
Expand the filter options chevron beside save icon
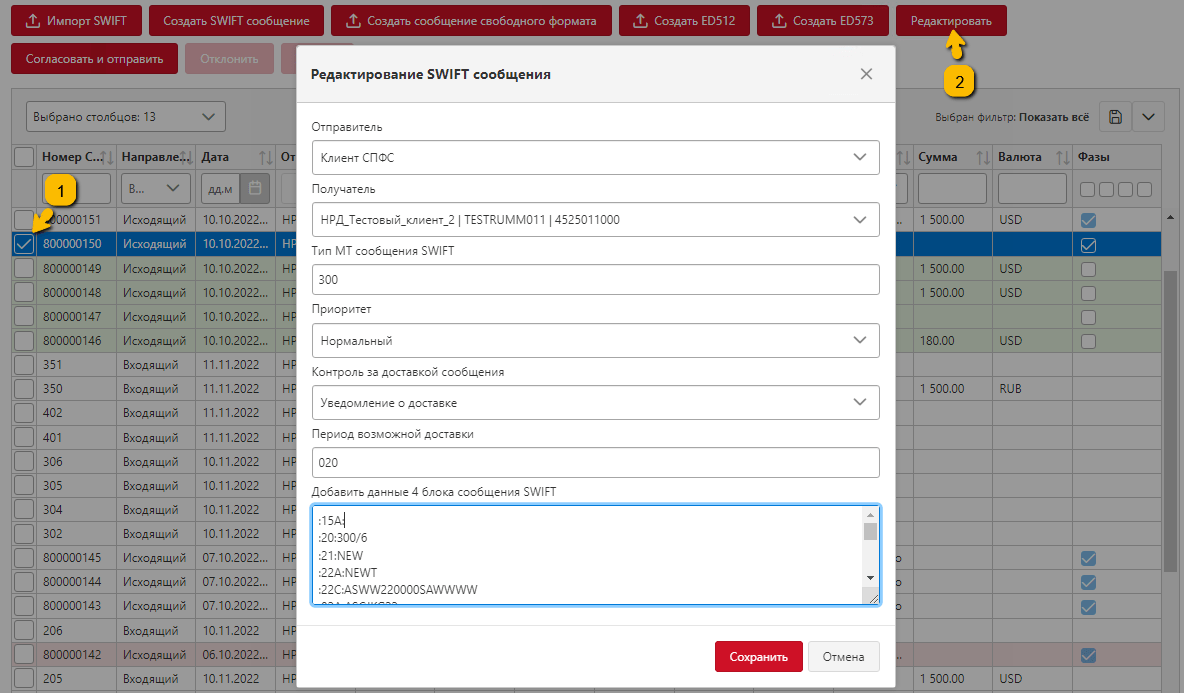click(1148, 117)
